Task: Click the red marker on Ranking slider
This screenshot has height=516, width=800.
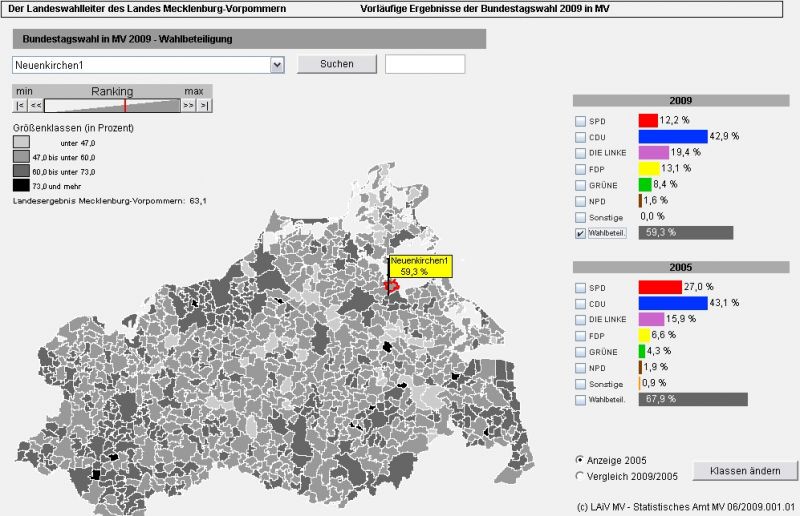Action: point(125,106)
